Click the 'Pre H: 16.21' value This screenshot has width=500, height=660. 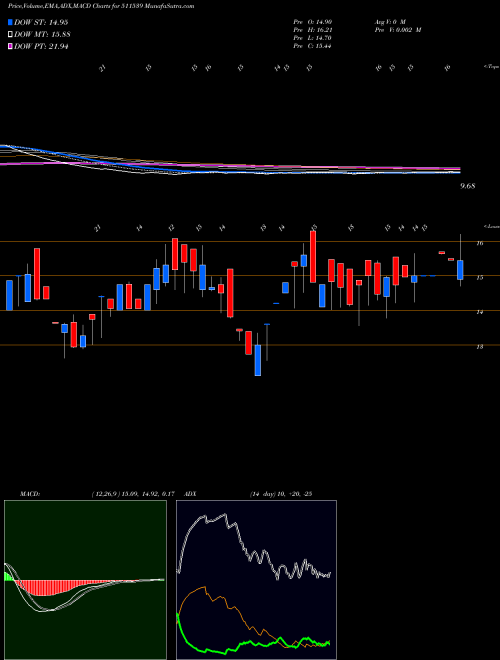pyautogui.click(x=312, y=30)
